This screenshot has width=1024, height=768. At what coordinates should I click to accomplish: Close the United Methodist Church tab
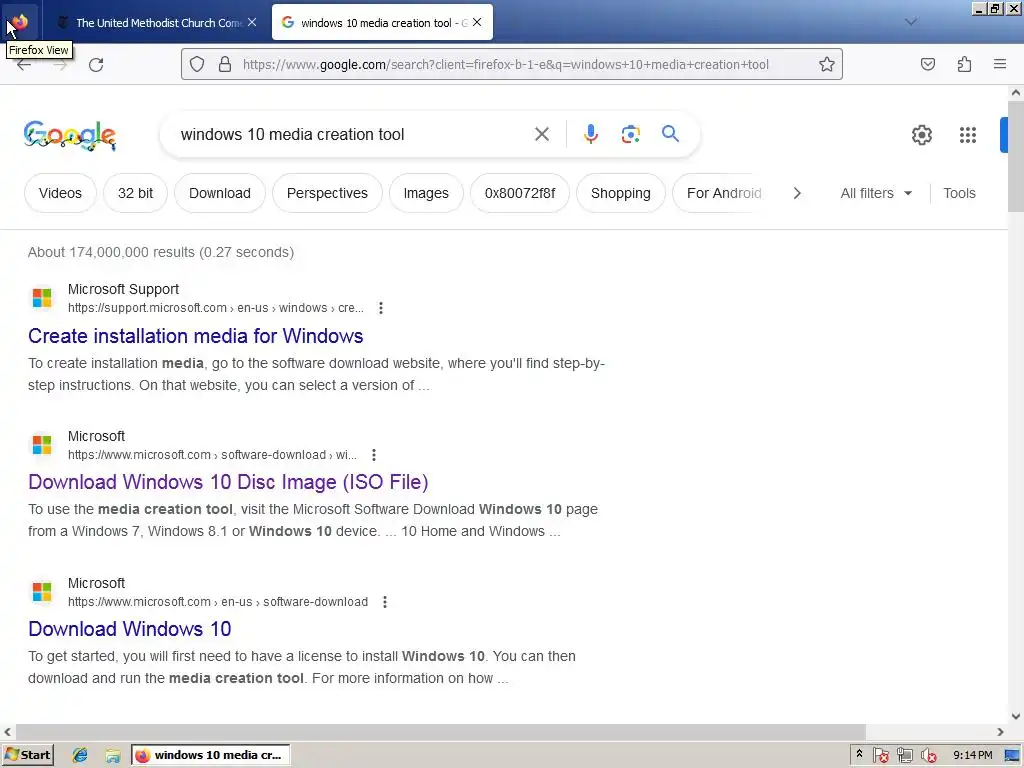click(x=252, y=22)
